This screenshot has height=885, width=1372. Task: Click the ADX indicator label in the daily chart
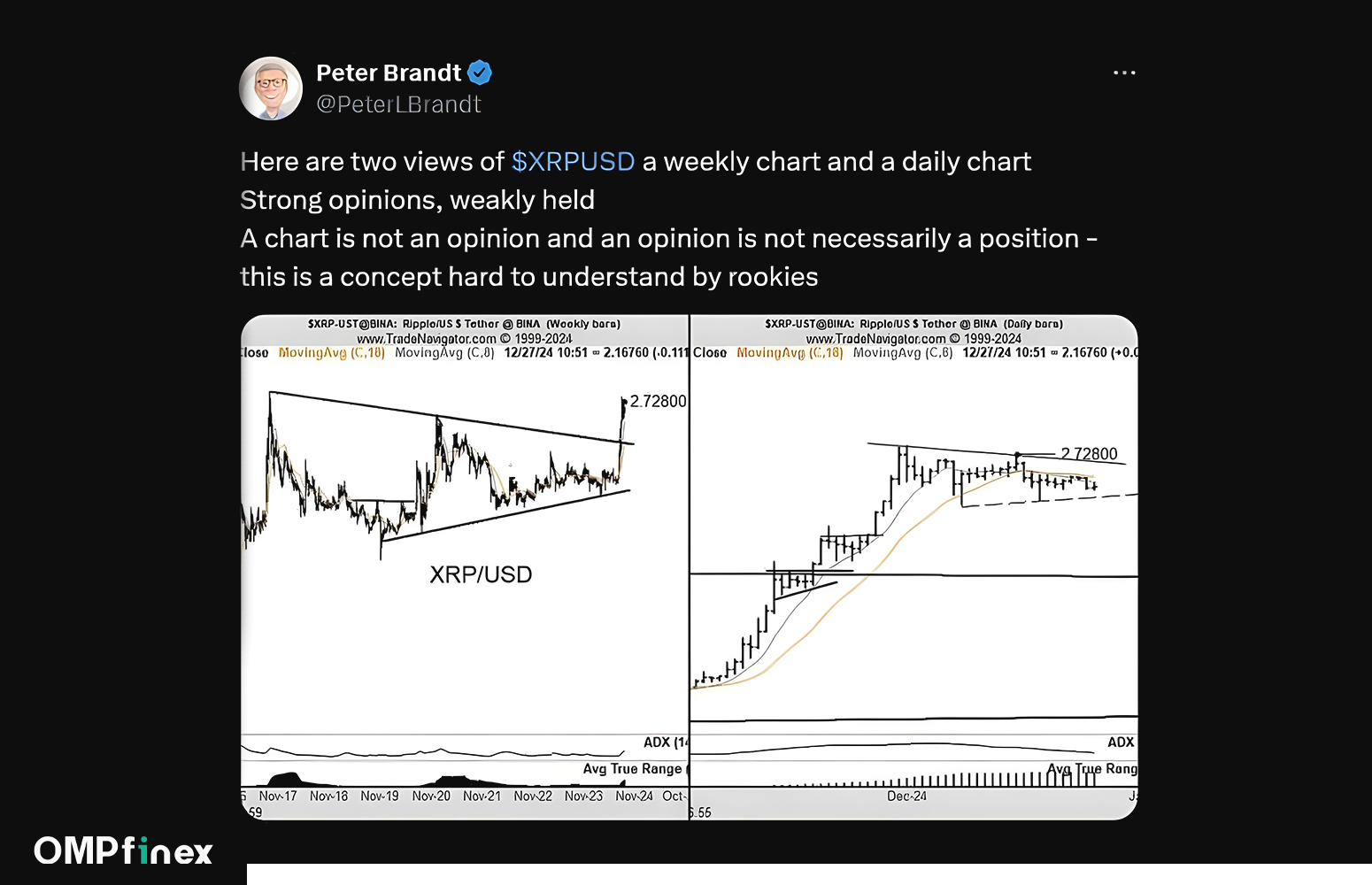pos(1121,743)
